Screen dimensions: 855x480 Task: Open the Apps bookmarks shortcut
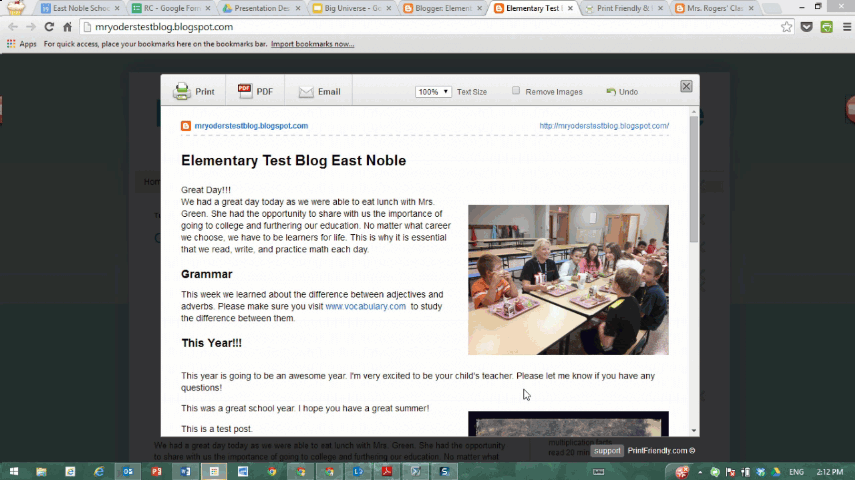21,44
